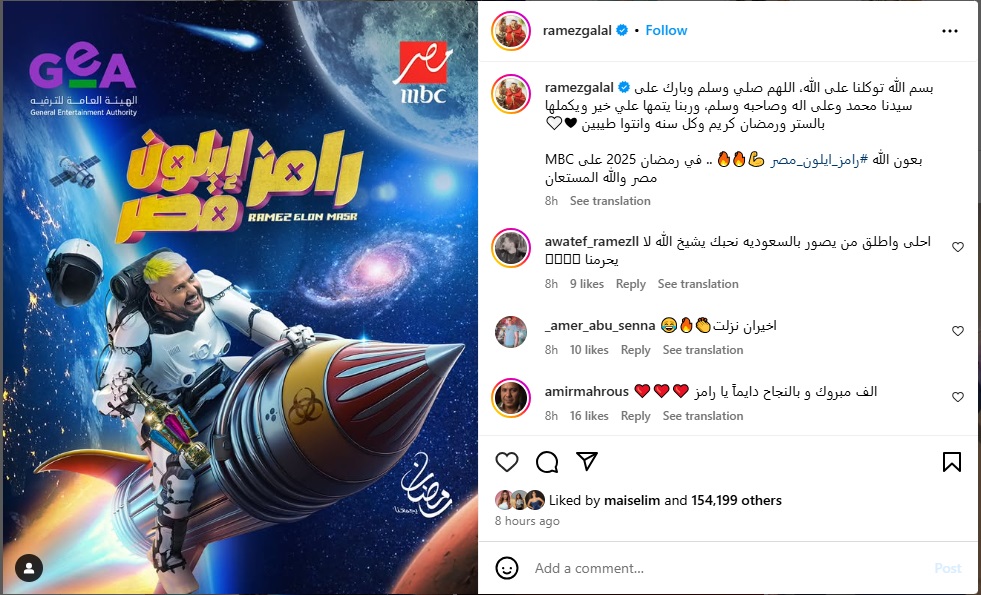Save post with the bookmark icon
Screen dimensions: 981x595
pyautogui.click(x=952, y=462)
